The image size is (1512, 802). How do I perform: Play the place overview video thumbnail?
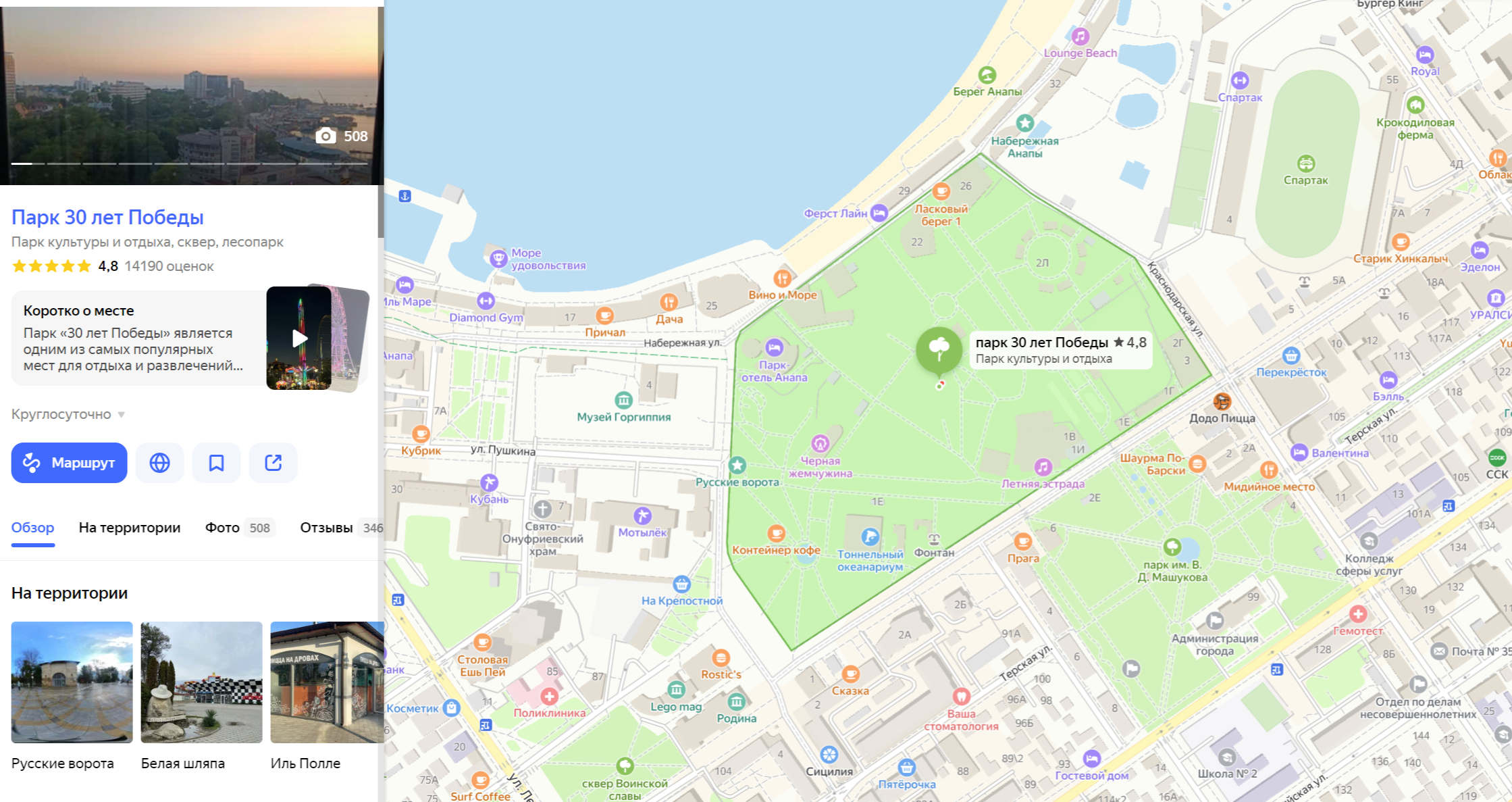pyautogui.click(x=299, y=338)
